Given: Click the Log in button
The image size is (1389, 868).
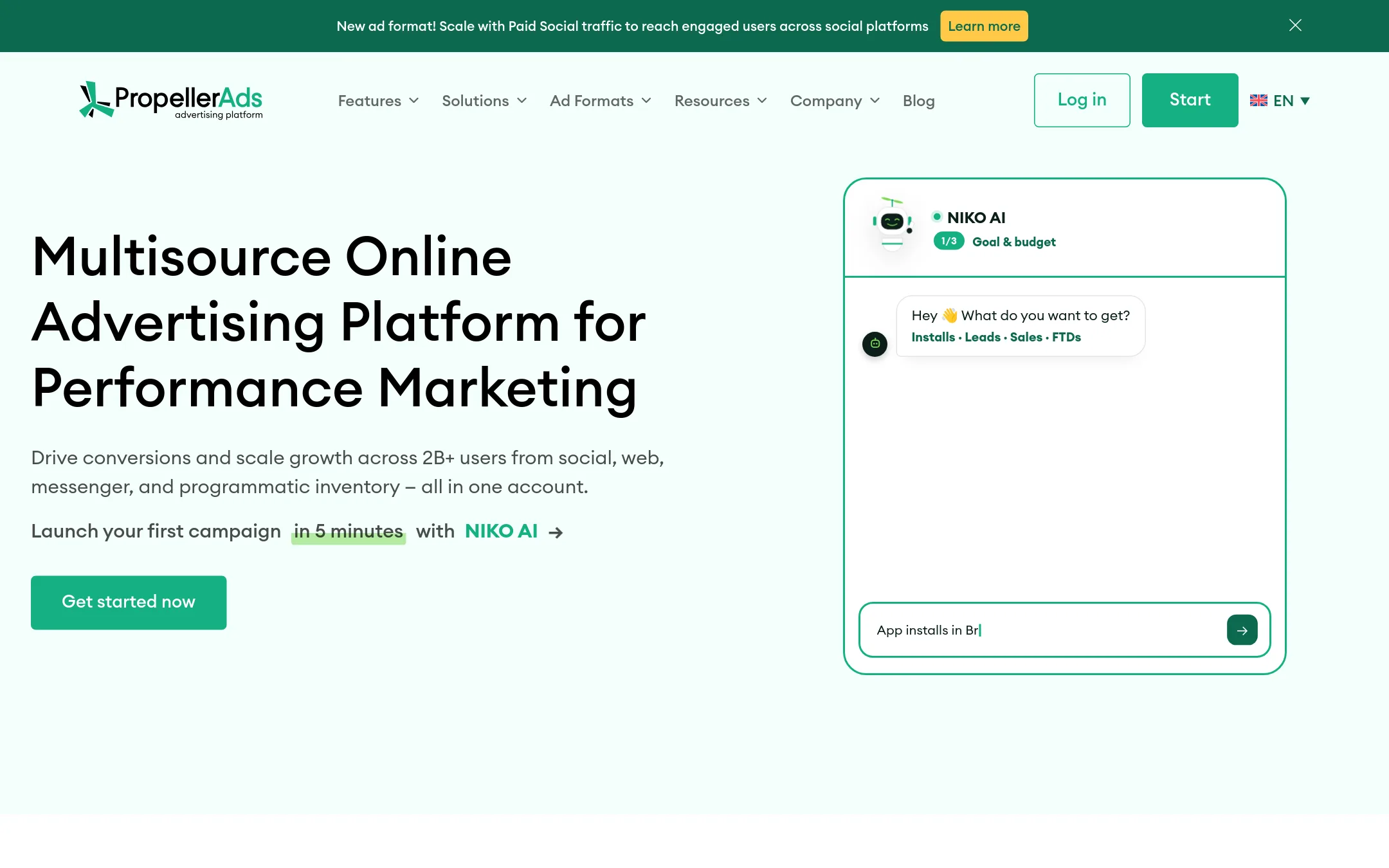Looking at the screenshot, I should pos(1082,100).
